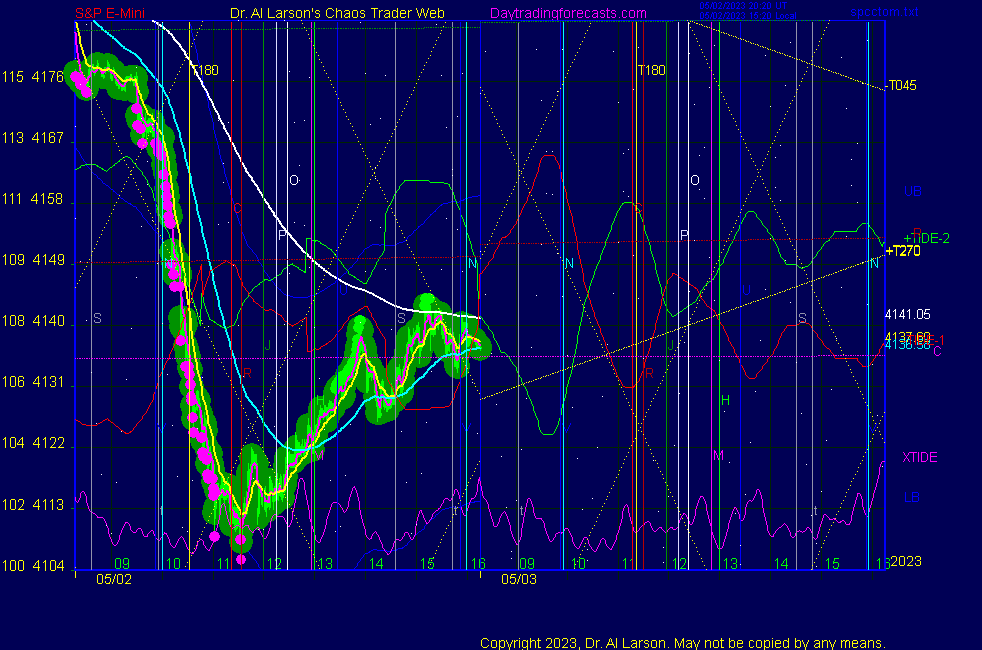Select the 2023 year label at bottom right

click(905, 562)
